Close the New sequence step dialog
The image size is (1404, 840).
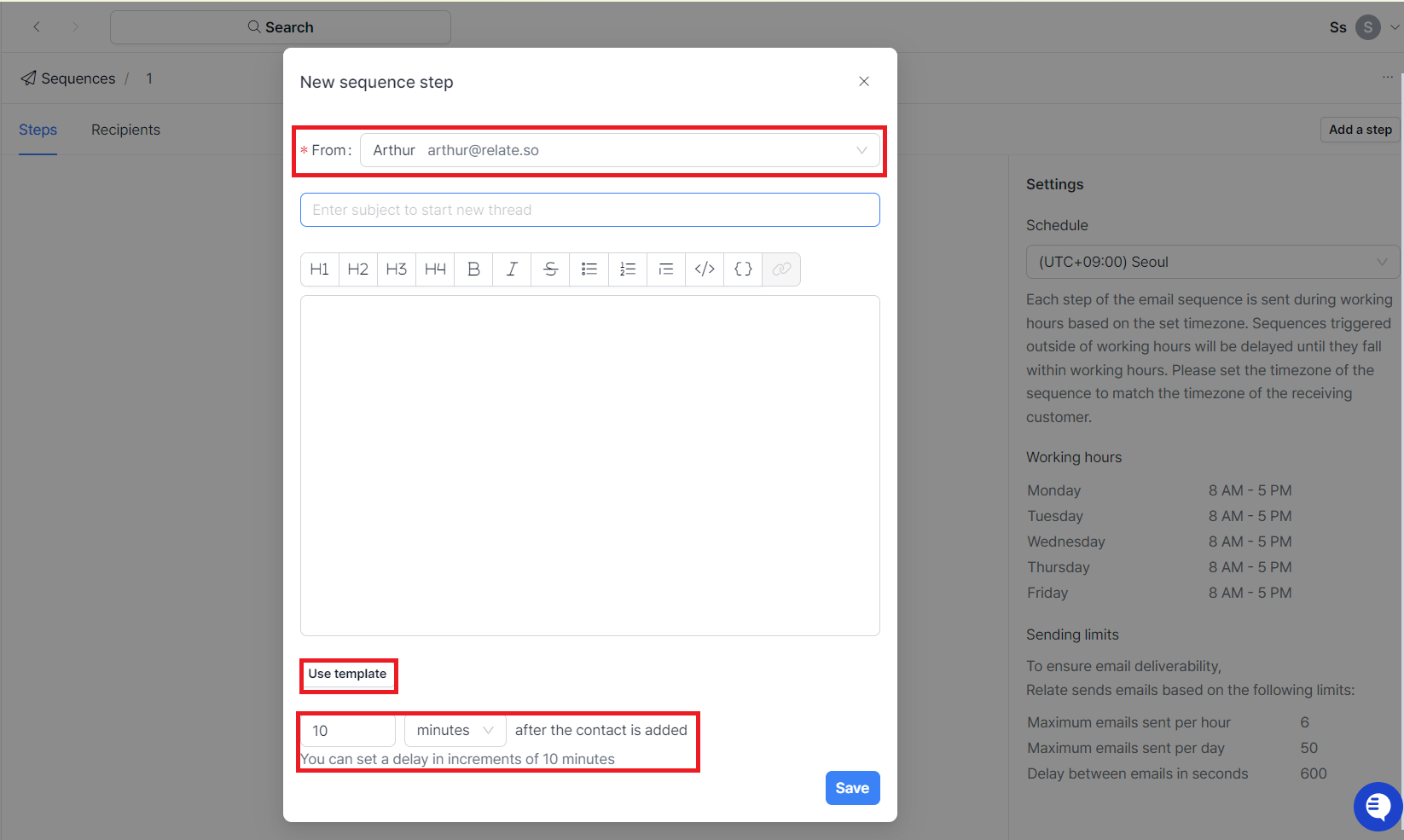pos(864,81)
